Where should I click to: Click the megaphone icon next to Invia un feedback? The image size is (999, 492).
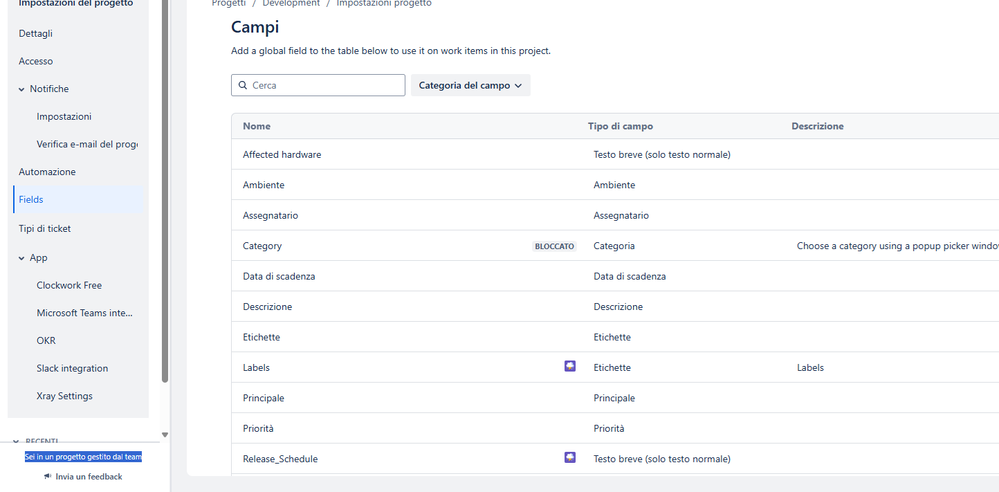[x=48, y=477]
